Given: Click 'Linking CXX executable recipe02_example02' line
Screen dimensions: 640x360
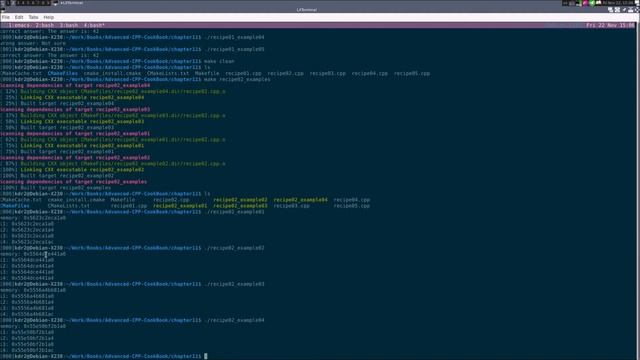Looking at the screenshot, I should (82, 169).
